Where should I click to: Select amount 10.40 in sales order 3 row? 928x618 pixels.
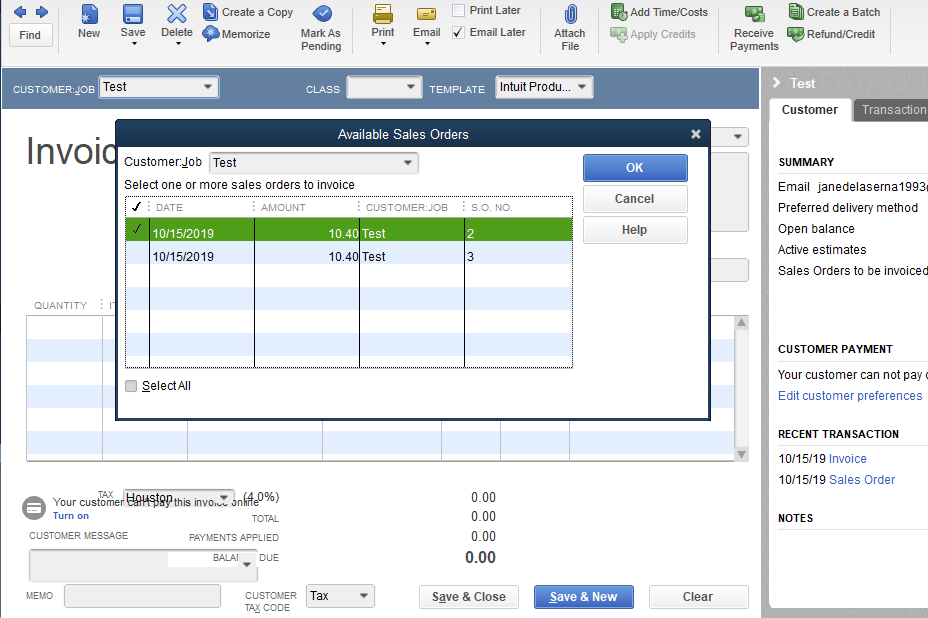[x=343, y=256]
